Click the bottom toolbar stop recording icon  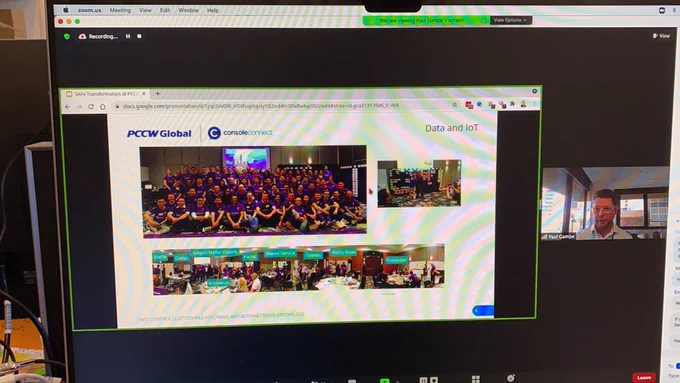click(434, 380)
